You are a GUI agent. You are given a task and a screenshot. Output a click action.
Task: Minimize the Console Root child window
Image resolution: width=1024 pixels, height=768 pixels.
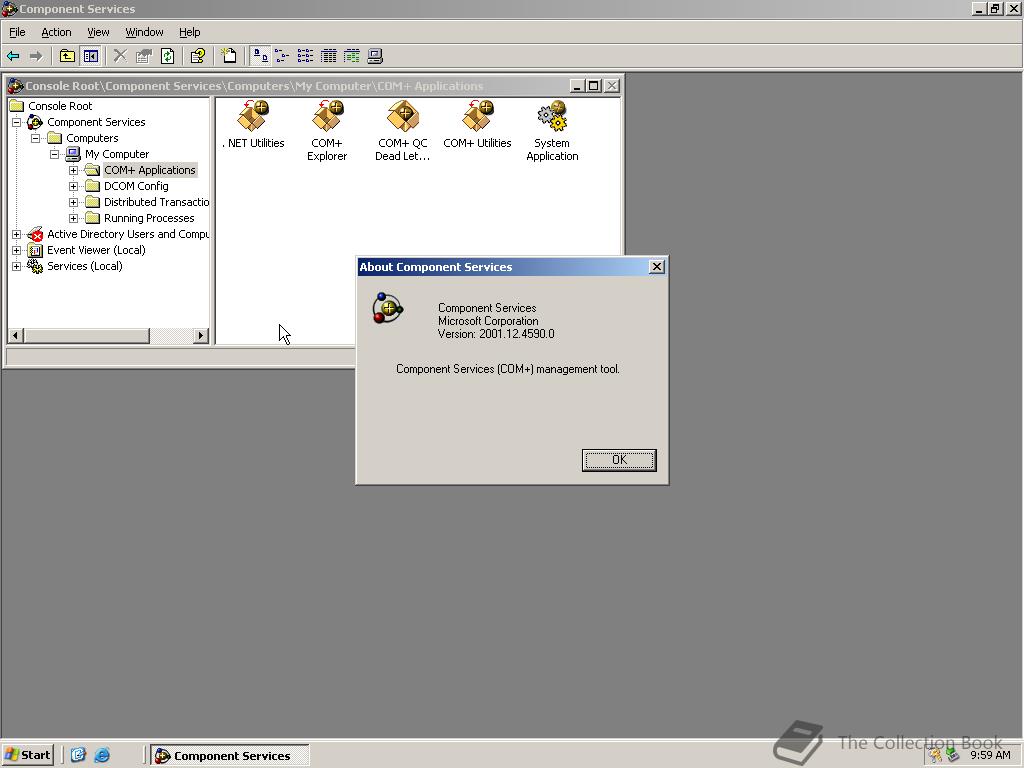tap(577, 86)
